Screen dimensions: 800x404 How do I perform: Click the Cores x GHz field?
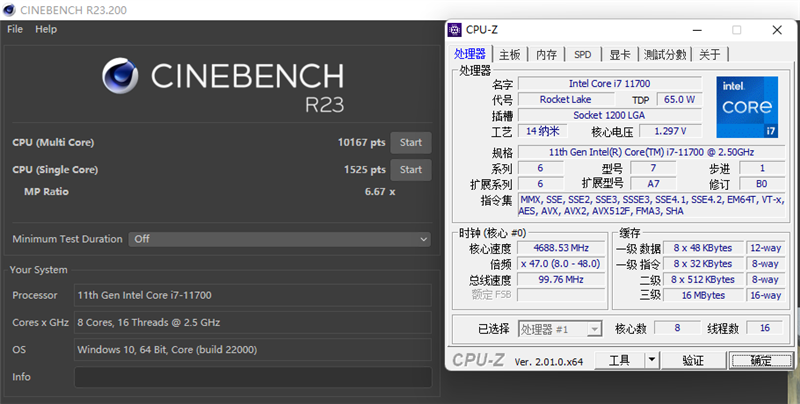click(253, 322)
